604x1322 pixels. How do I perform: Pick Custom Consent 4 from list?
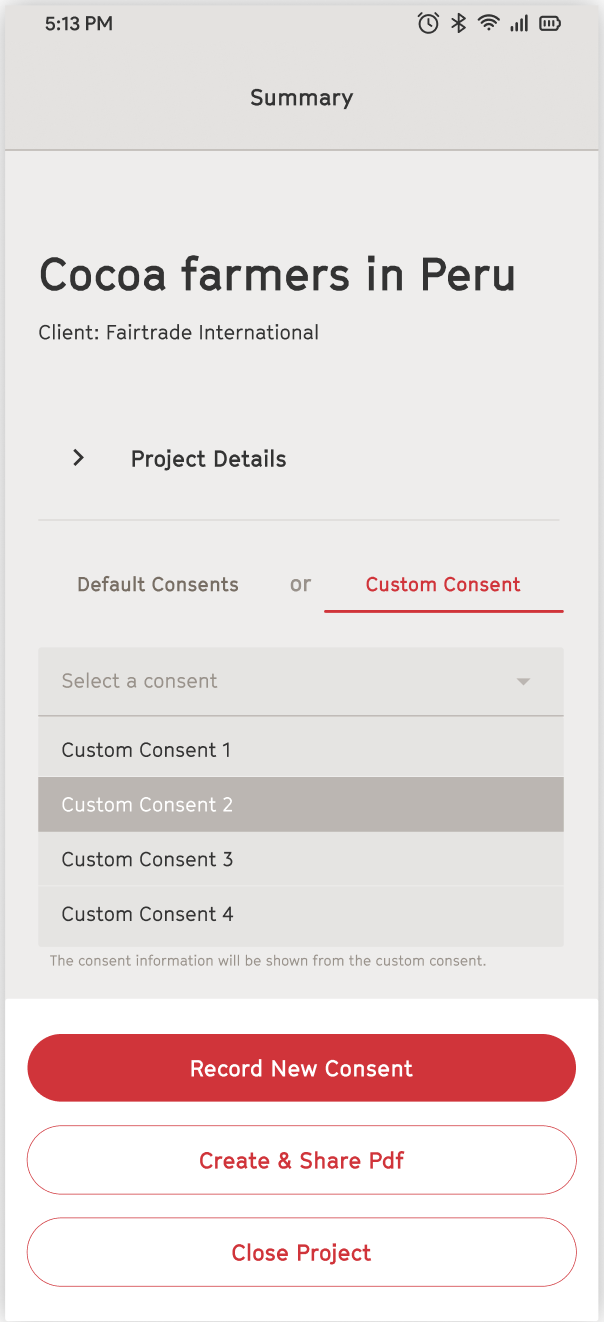301,914
